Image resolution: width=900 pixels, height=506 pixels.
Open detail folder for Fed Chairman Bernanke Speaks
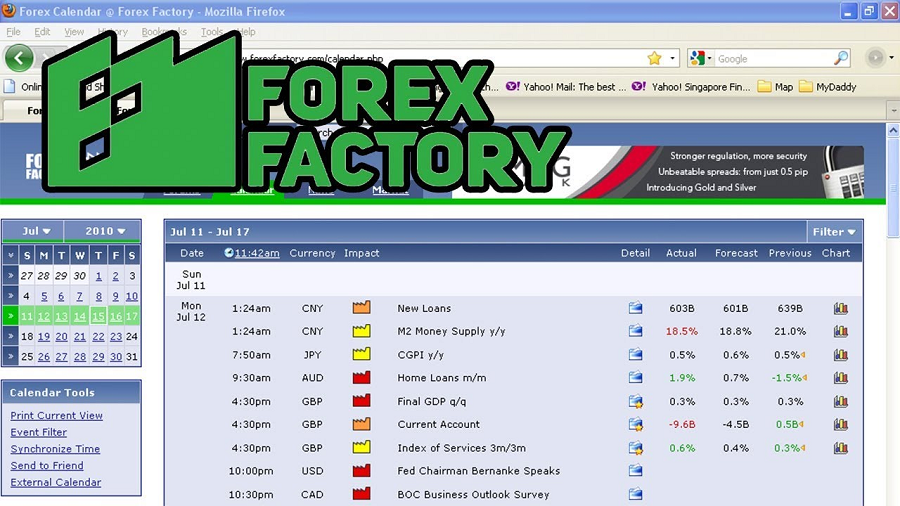[x=635, y=470]
